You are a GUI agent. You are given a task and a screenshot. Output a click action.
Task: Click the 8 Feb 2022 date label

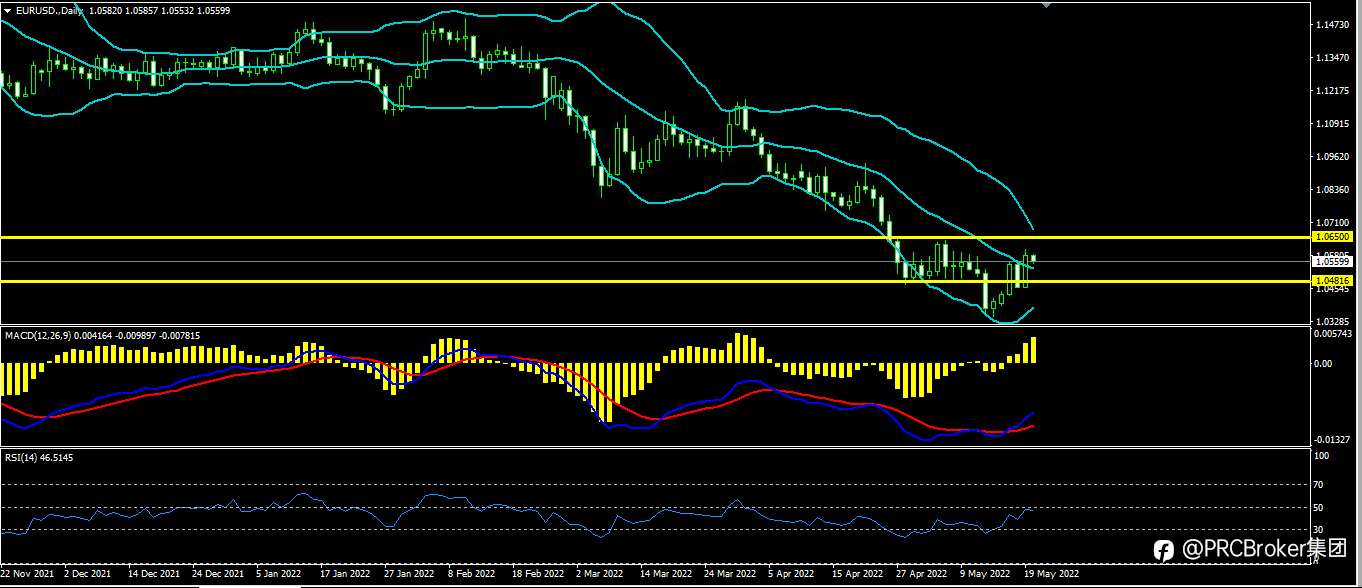click(x=471, y=575)
